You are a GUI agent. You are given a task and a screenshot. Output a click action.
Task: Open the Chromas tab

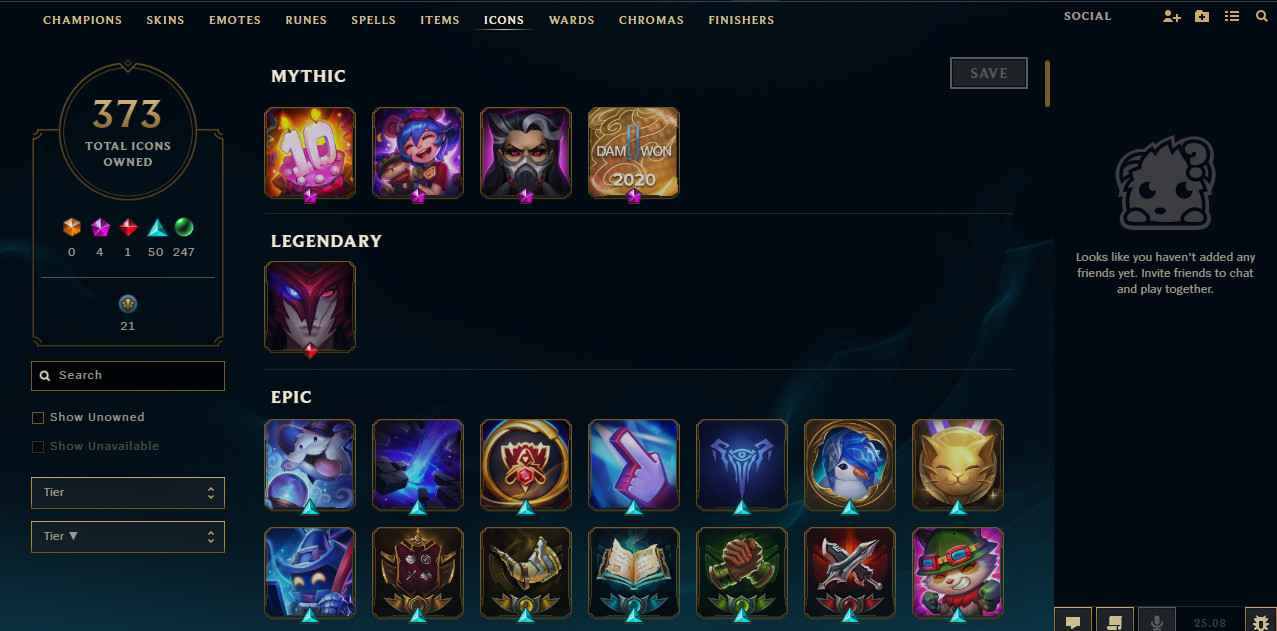pyautogui.click(x=651, y=20)
